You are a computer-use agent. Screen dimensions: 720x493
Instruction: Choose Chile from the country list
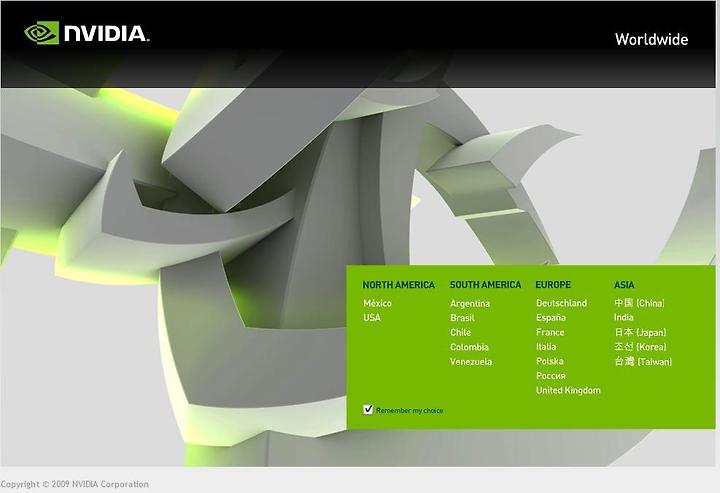click(x=461, y=332)
